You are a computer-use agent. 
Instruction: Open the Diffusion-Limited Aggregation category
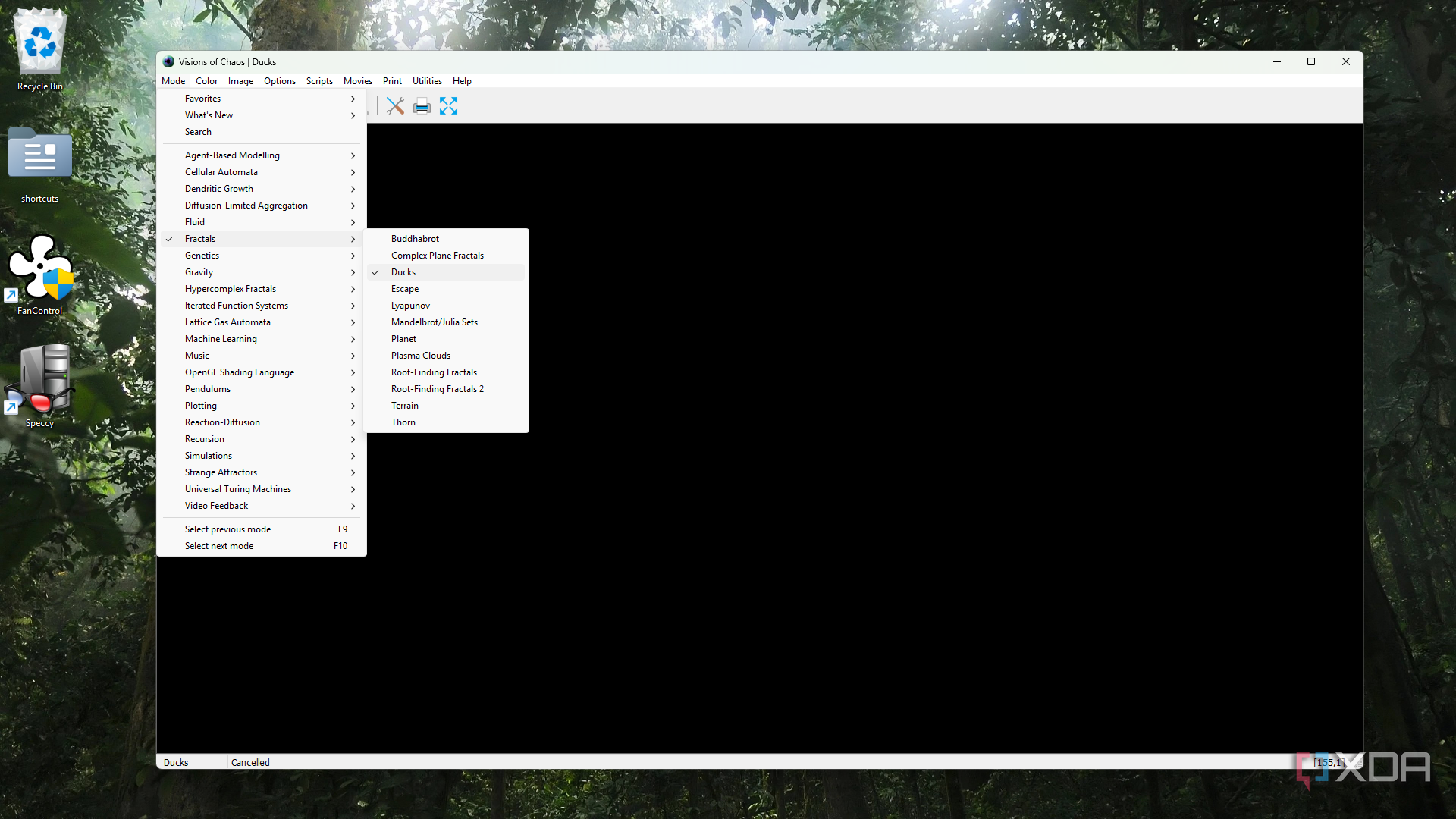pos(262,206)
